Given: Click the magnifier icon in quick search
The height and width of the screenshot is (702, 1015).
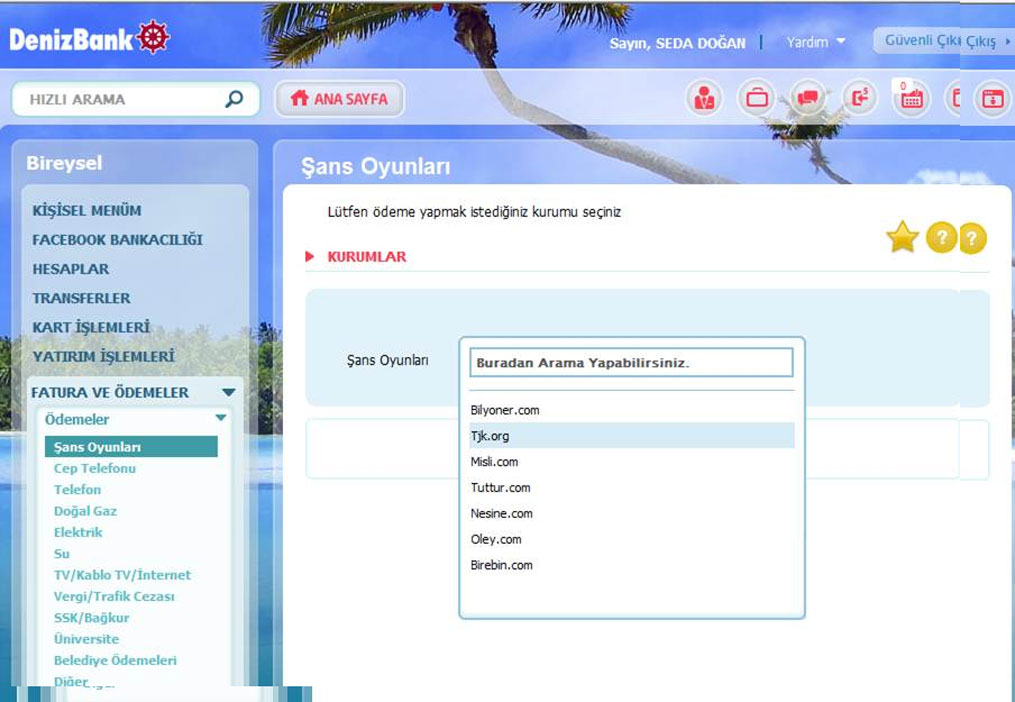Looking at the screenshot, I should (x=234, y=99).
